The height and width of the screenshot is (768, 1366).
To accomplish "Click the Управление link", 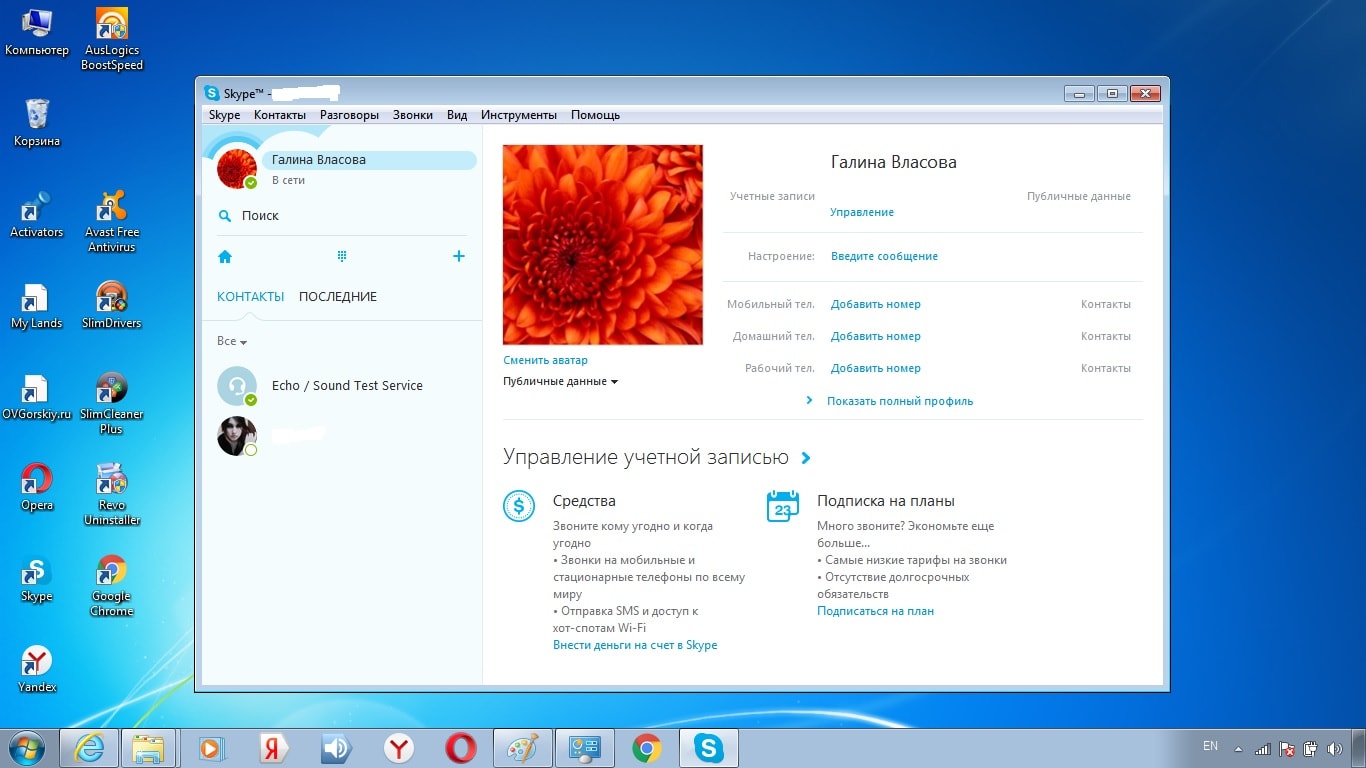I will point(862,213).
